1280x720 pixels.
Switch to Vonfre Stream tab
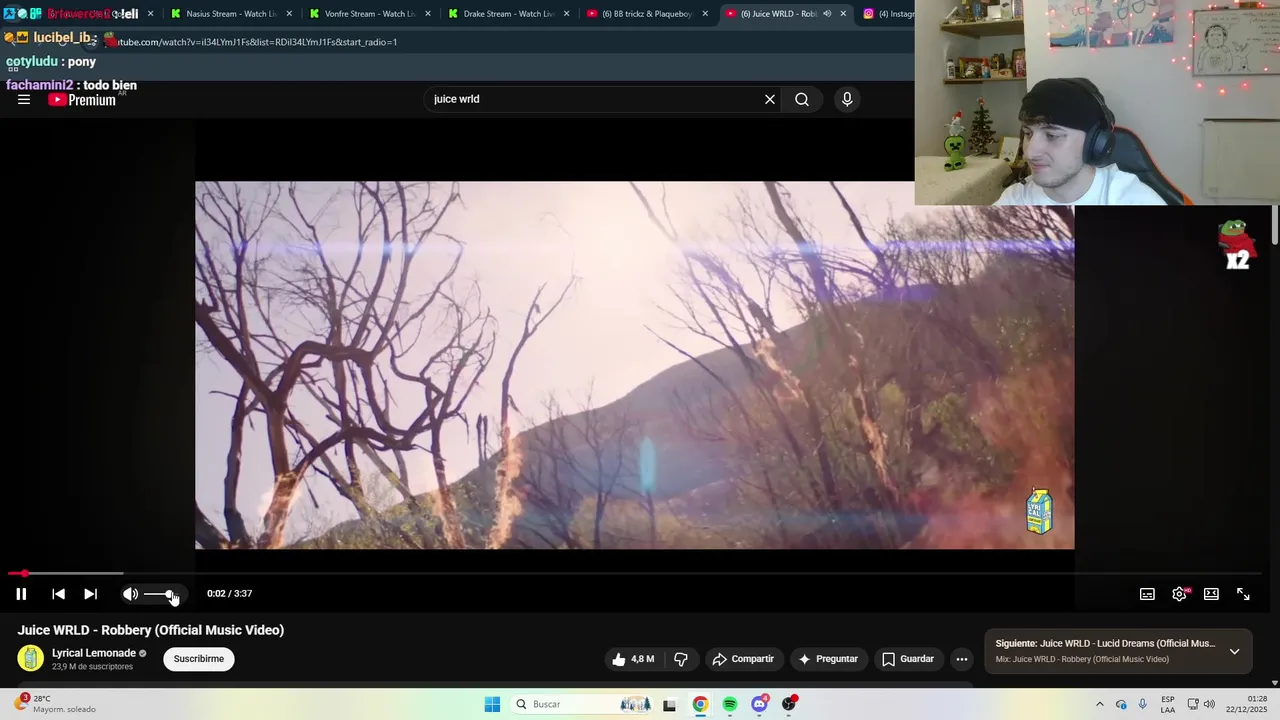[369, 14]
